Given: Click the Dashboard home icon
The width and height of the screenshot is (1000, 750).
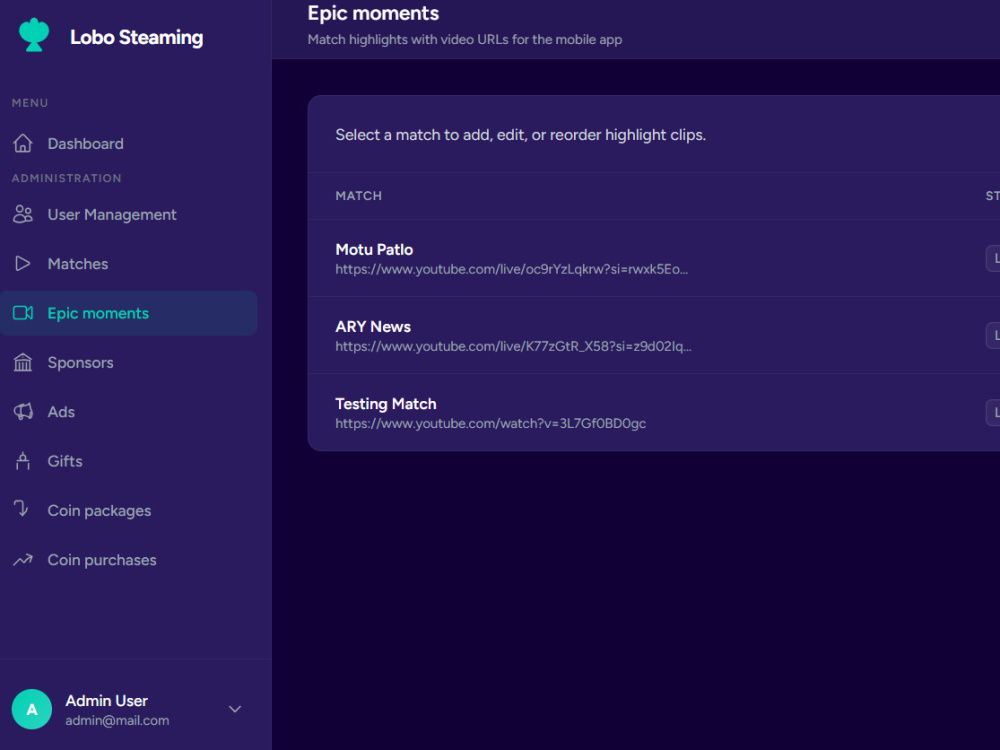Looking at the screenshot, I should coord(23,143).
